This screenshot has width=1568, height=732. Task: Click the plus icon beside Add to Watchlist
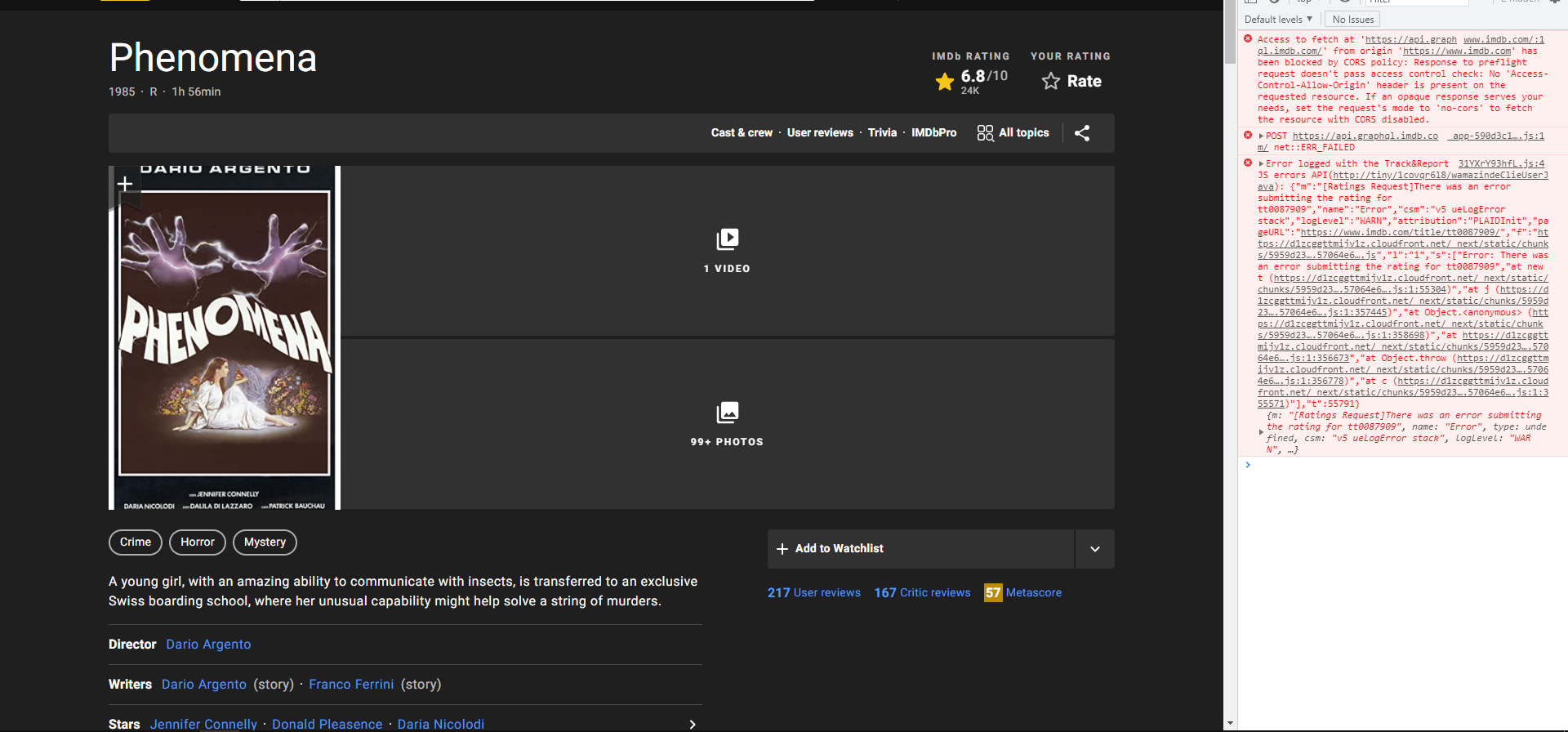[782, 549]
